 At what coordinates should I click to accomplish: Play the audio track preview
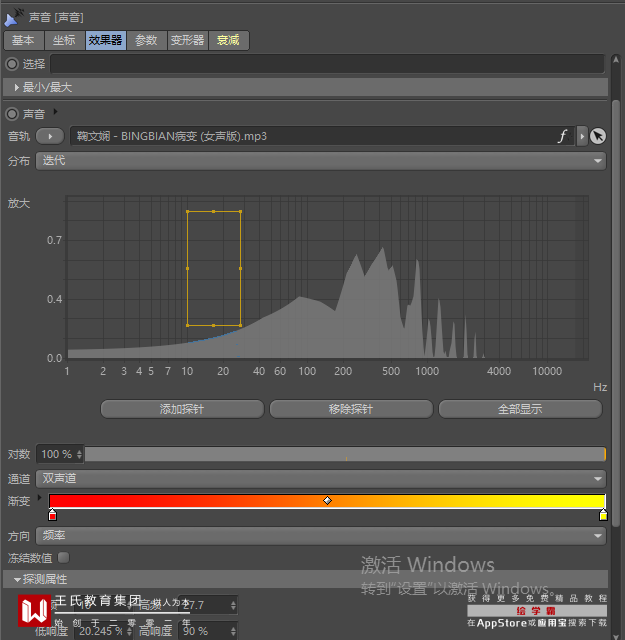click(50, 136)
